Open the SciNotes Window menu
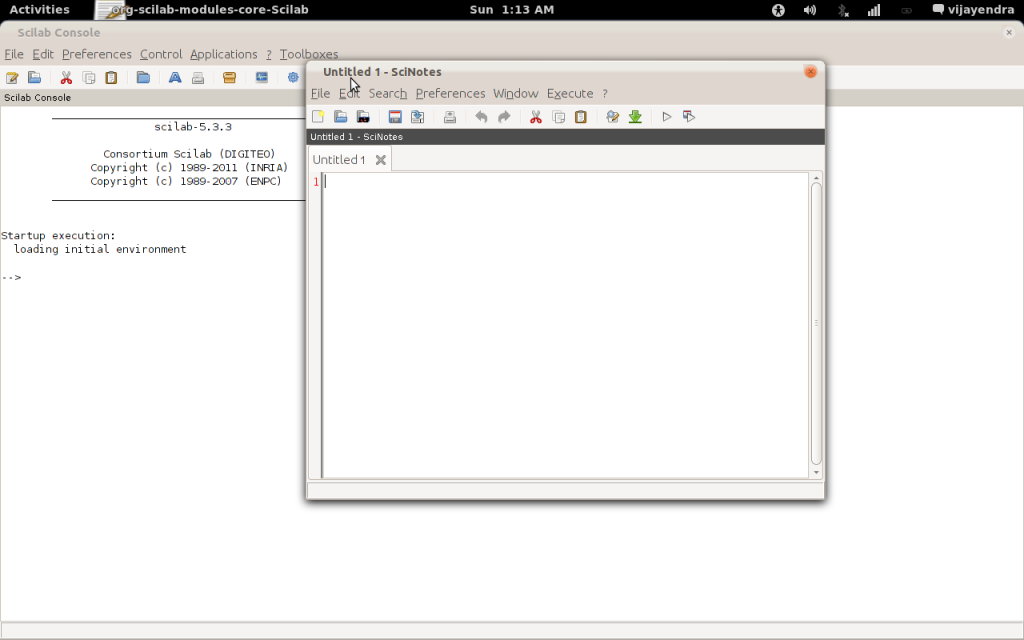Image resolution: width=1024 pixels, height=640 pixels. coord(516,93)
